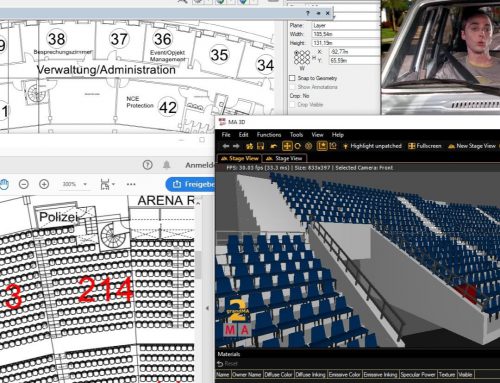Click the help question mark on palette title bar
Screen dimensions: 500x383
308,13
